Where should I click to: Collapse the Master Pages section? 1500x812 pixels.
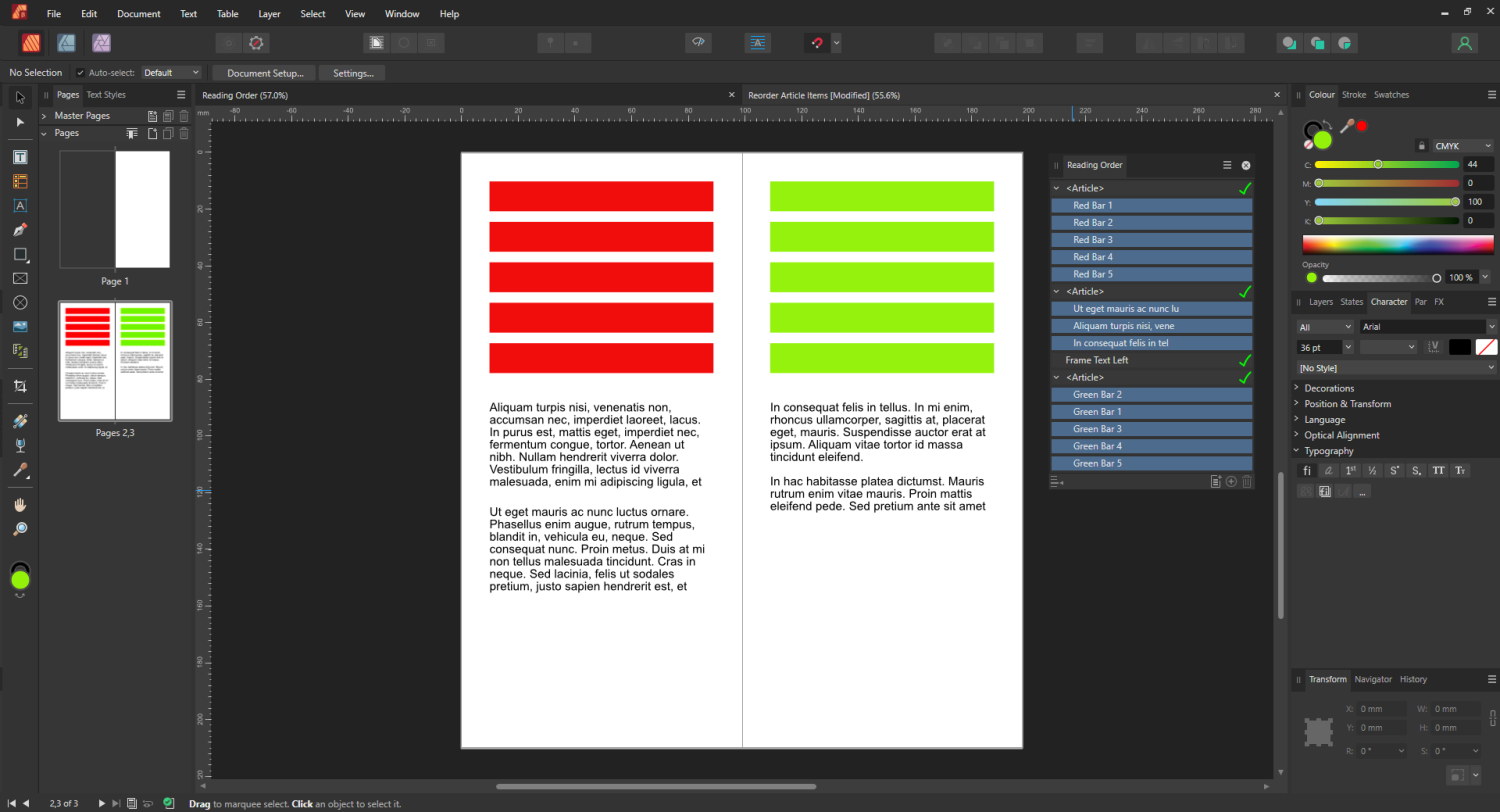click(x=44, y=116)
